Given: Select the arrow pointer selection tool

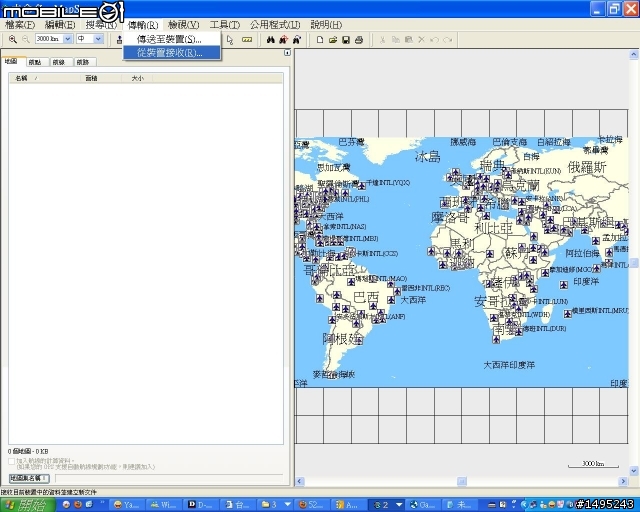Looking at the screenshot, I should [230, 40].
